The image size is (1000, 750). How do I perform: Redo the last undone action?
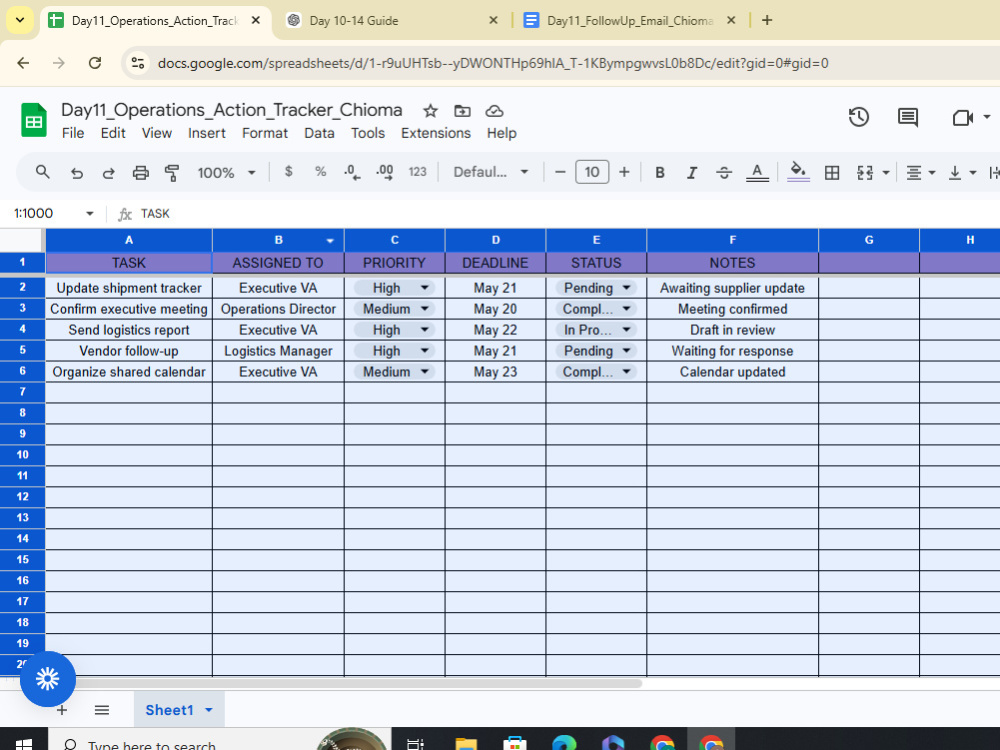(108, 172)
